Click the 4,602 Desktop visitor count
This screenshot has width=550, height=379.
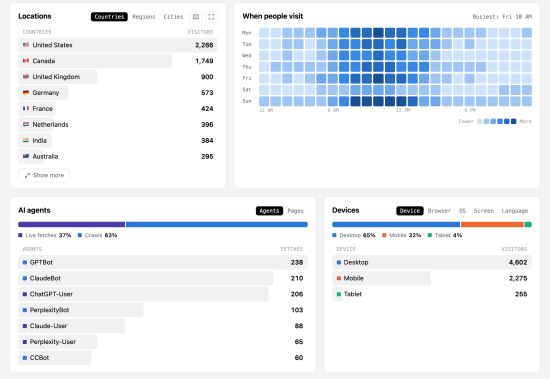pyautogui.click(x=518, y=262)
